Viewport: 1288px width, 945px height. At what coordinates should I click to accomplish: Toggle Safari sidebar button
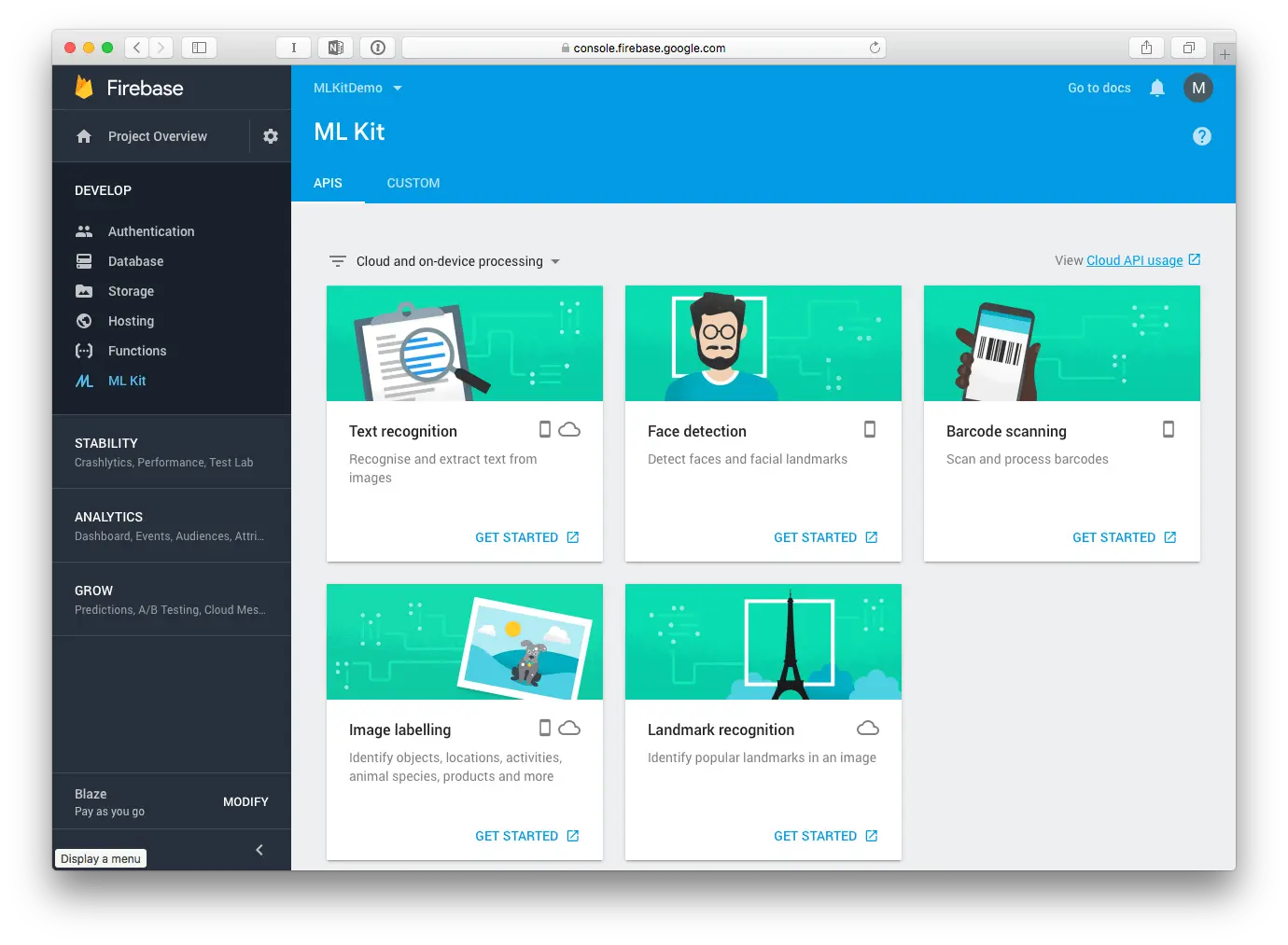199,48
